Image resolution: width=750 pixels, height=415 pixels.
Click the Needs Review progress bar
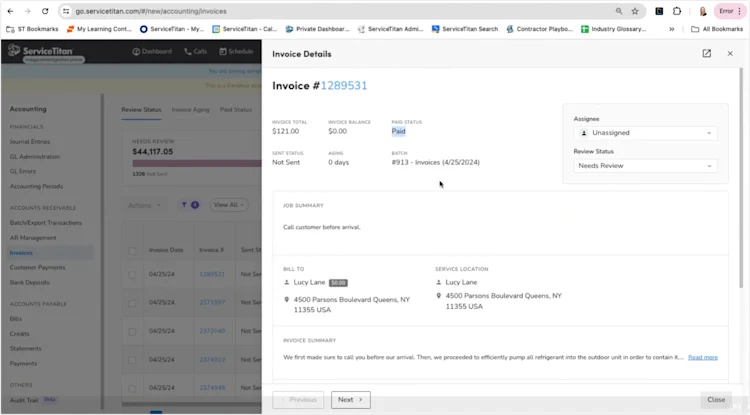click(x=197, y=164)
